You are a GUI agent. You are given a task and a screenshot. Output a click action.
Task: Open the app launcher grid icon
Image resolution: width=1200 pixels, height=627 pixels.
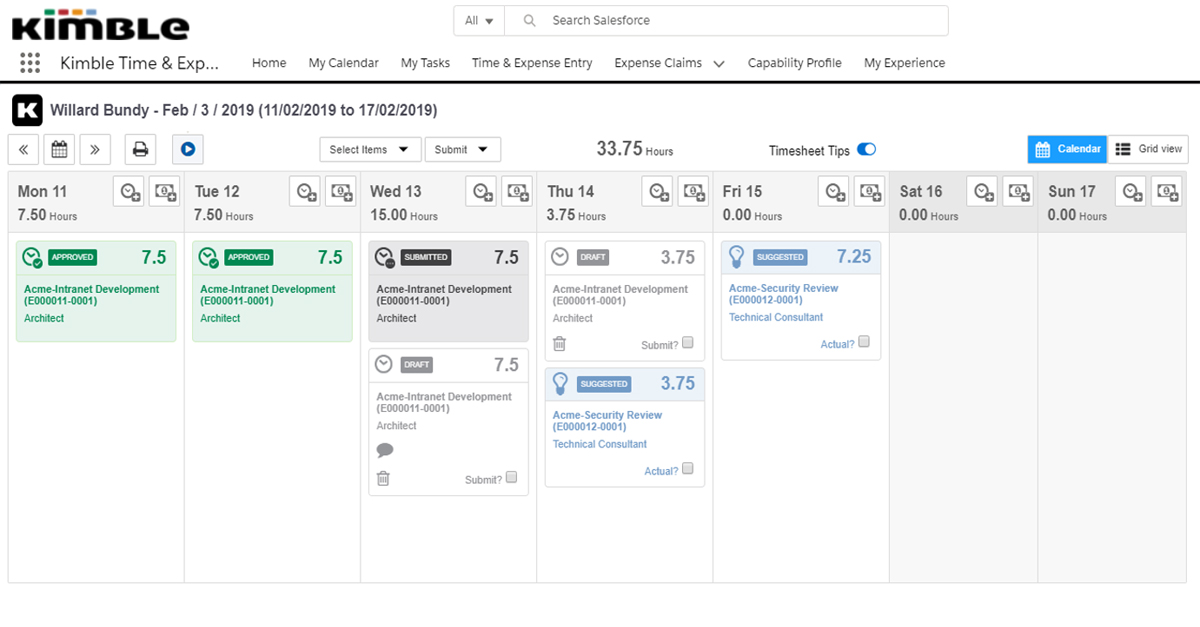(x=30, y=63)
